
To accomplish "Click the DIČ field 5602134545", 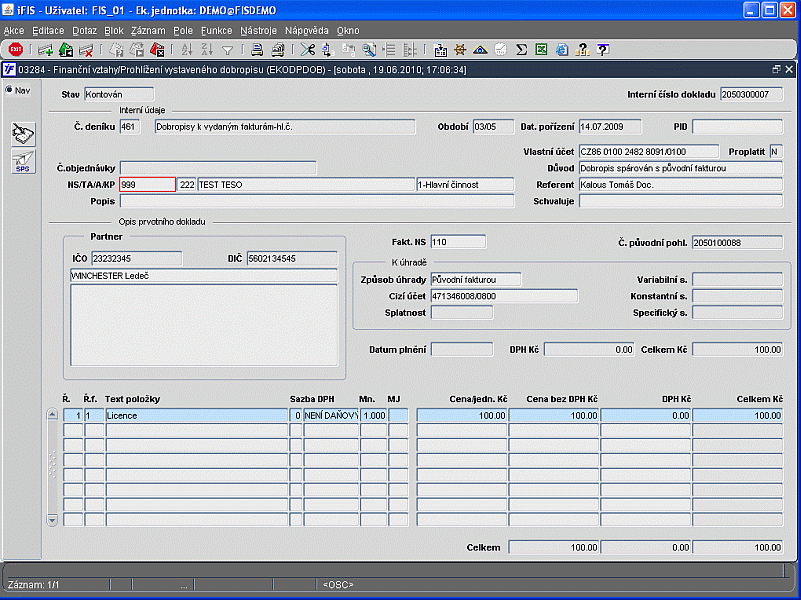I will [292, 258].
